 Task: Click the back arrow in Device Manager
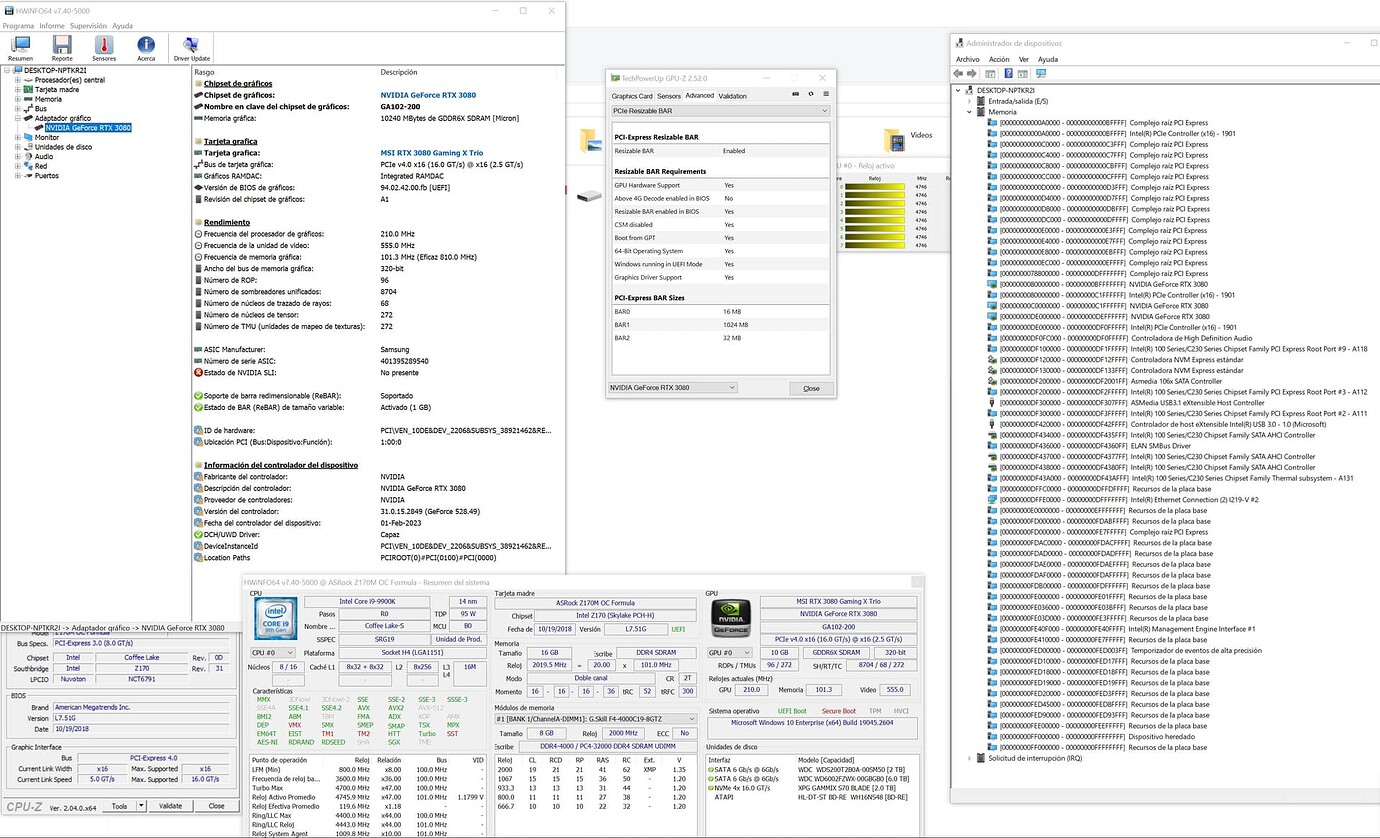click(x=956, y=72)
